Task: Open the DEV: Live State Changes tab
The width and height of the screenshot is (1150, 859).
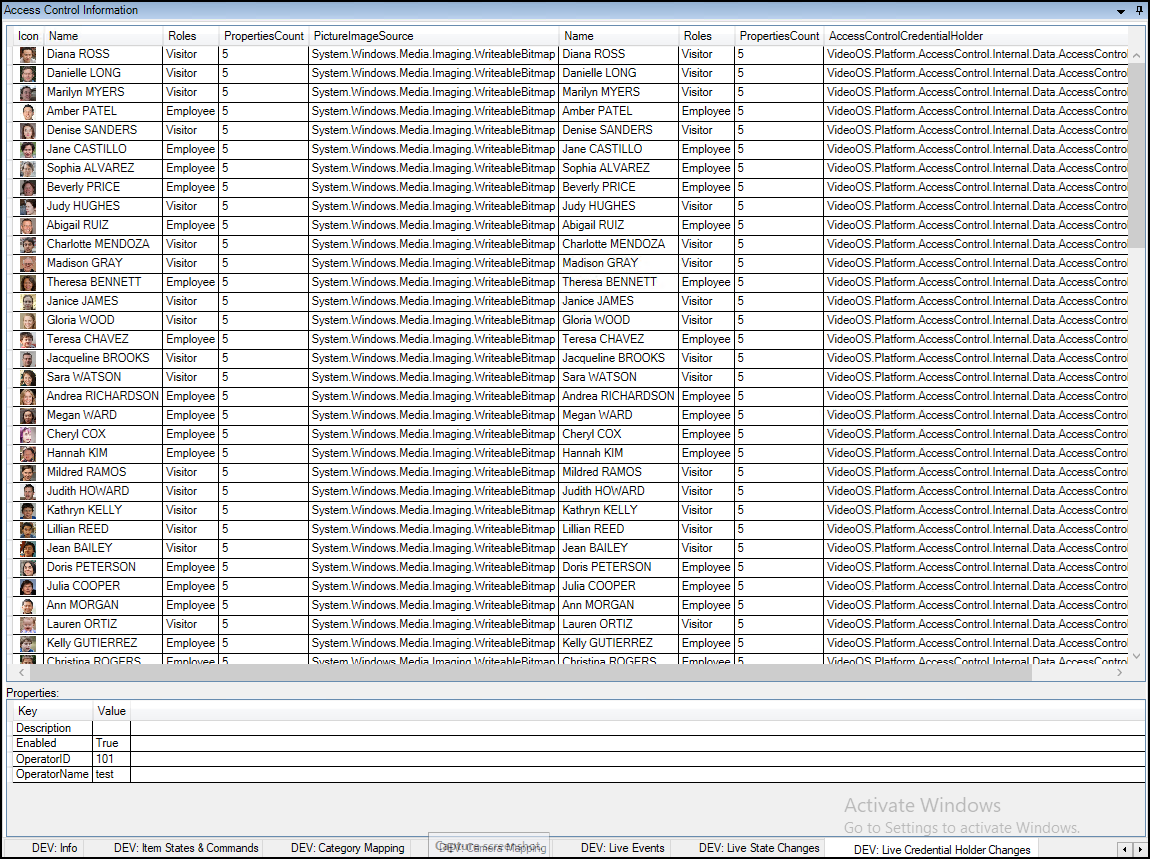Action: click(759, 848)
